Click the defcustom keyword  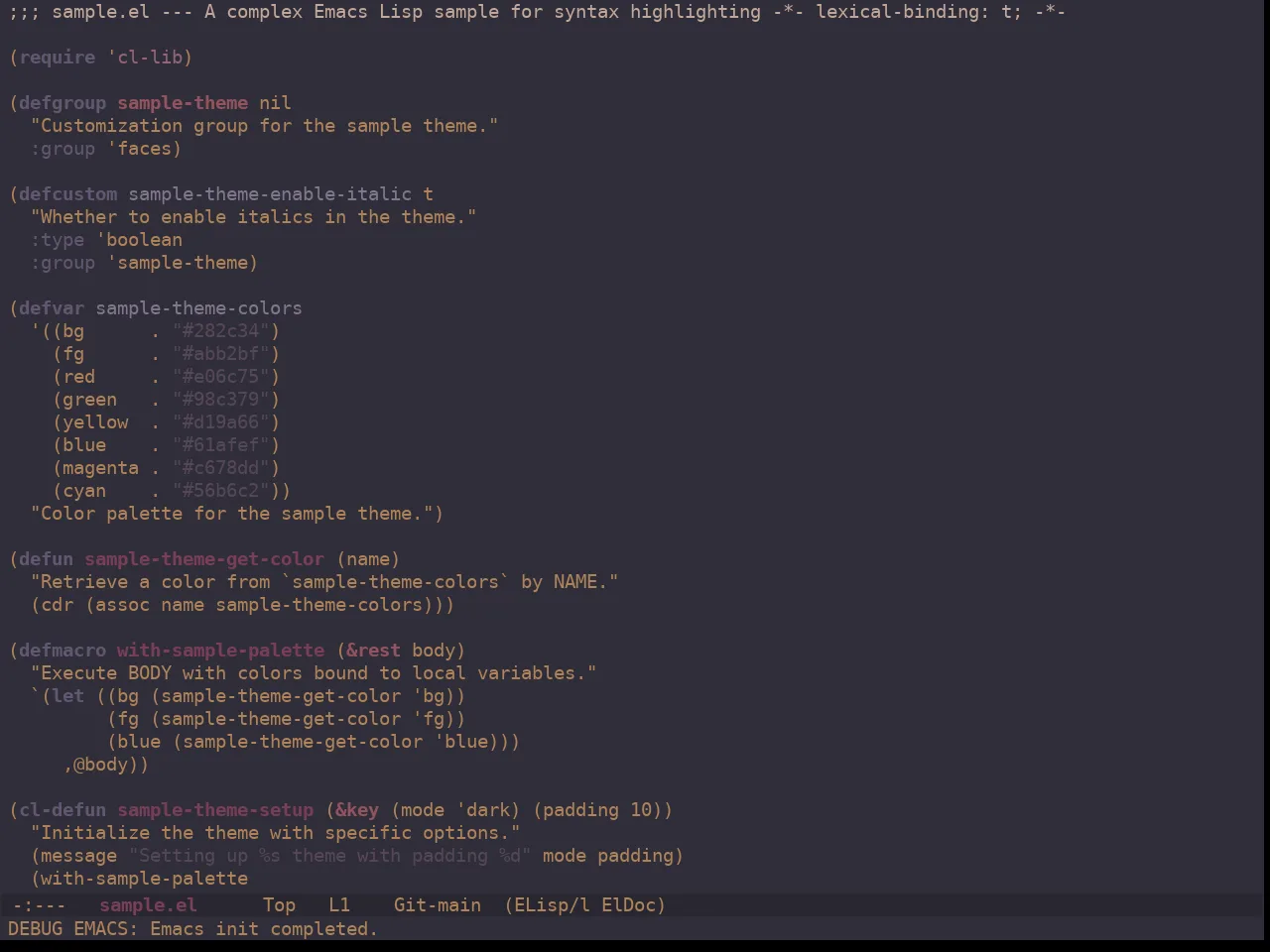(x=68, y=194)
